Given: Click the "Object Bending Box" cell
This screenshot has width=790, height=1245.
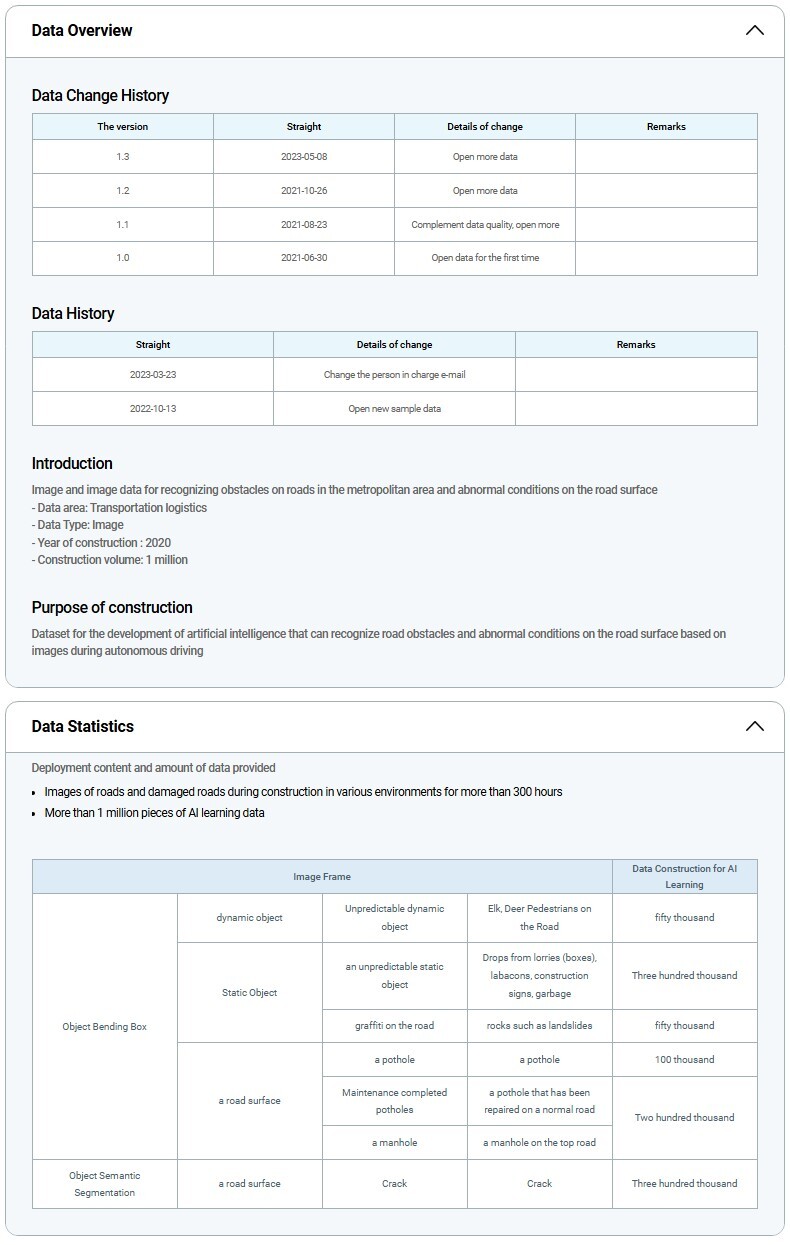Looking at the screenshot, I should click(x=105, y=1027).
